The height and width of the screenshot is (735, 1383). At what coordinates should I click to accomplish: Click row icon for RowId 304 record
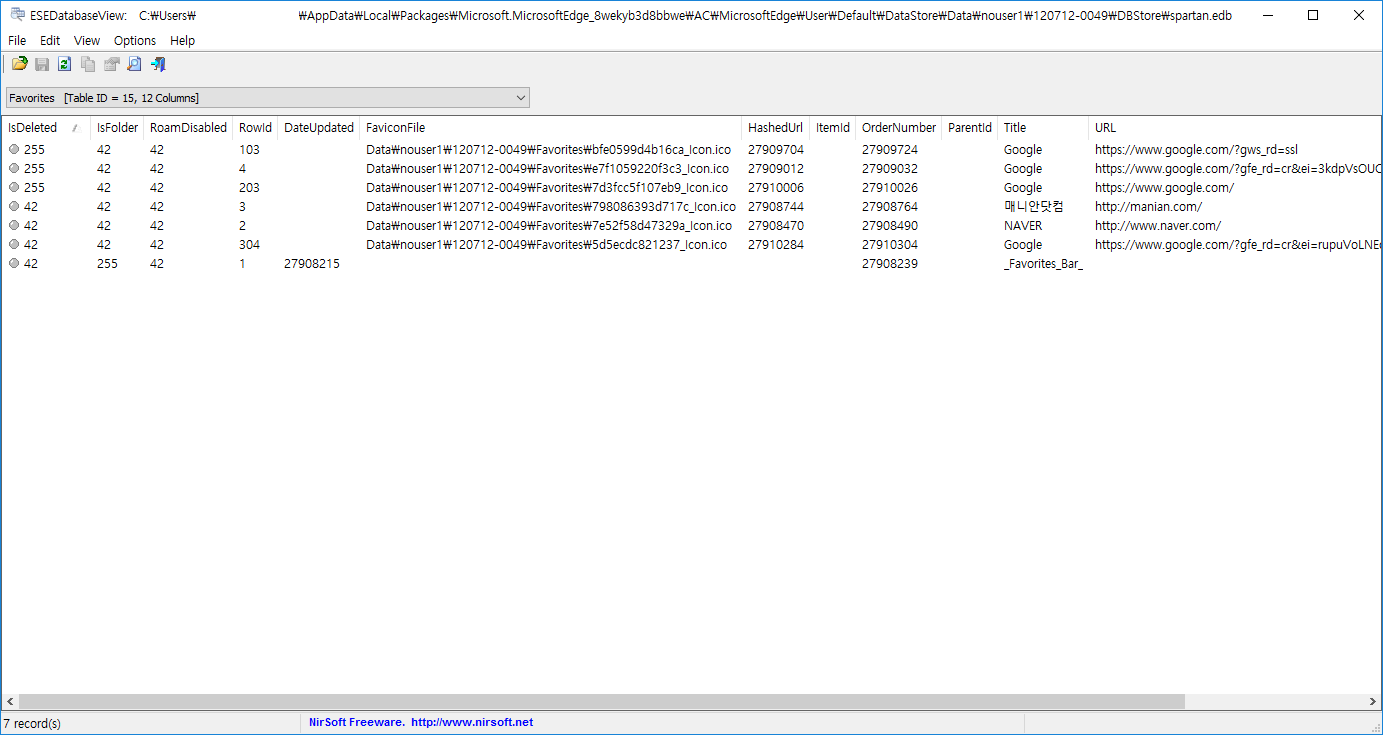[x=14, y=244]
